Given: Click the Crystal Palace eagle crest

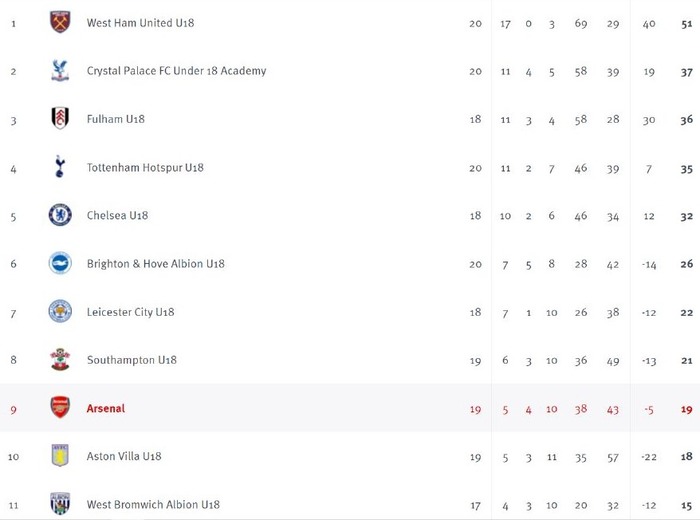Looking at the screenshot, I should click(60, 71).
